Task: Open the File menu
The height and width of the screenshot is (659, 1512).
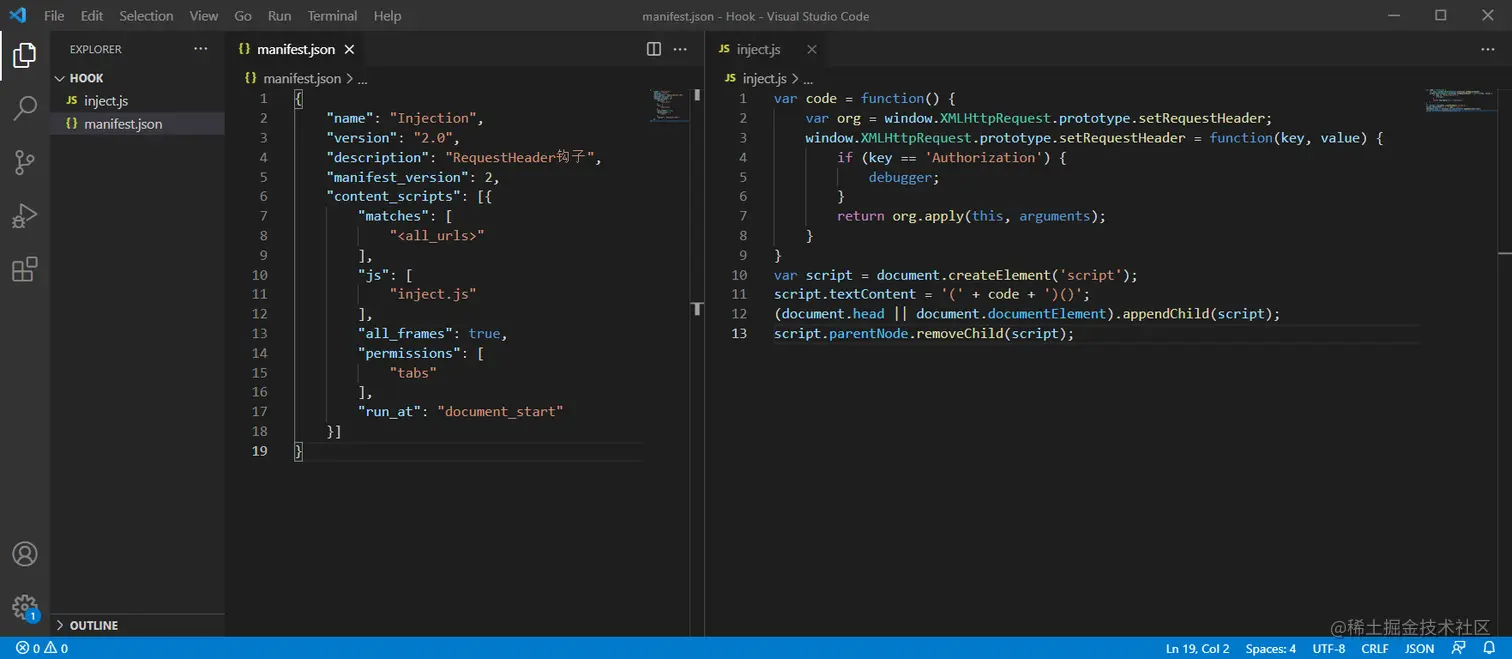Action: (54, 16)
